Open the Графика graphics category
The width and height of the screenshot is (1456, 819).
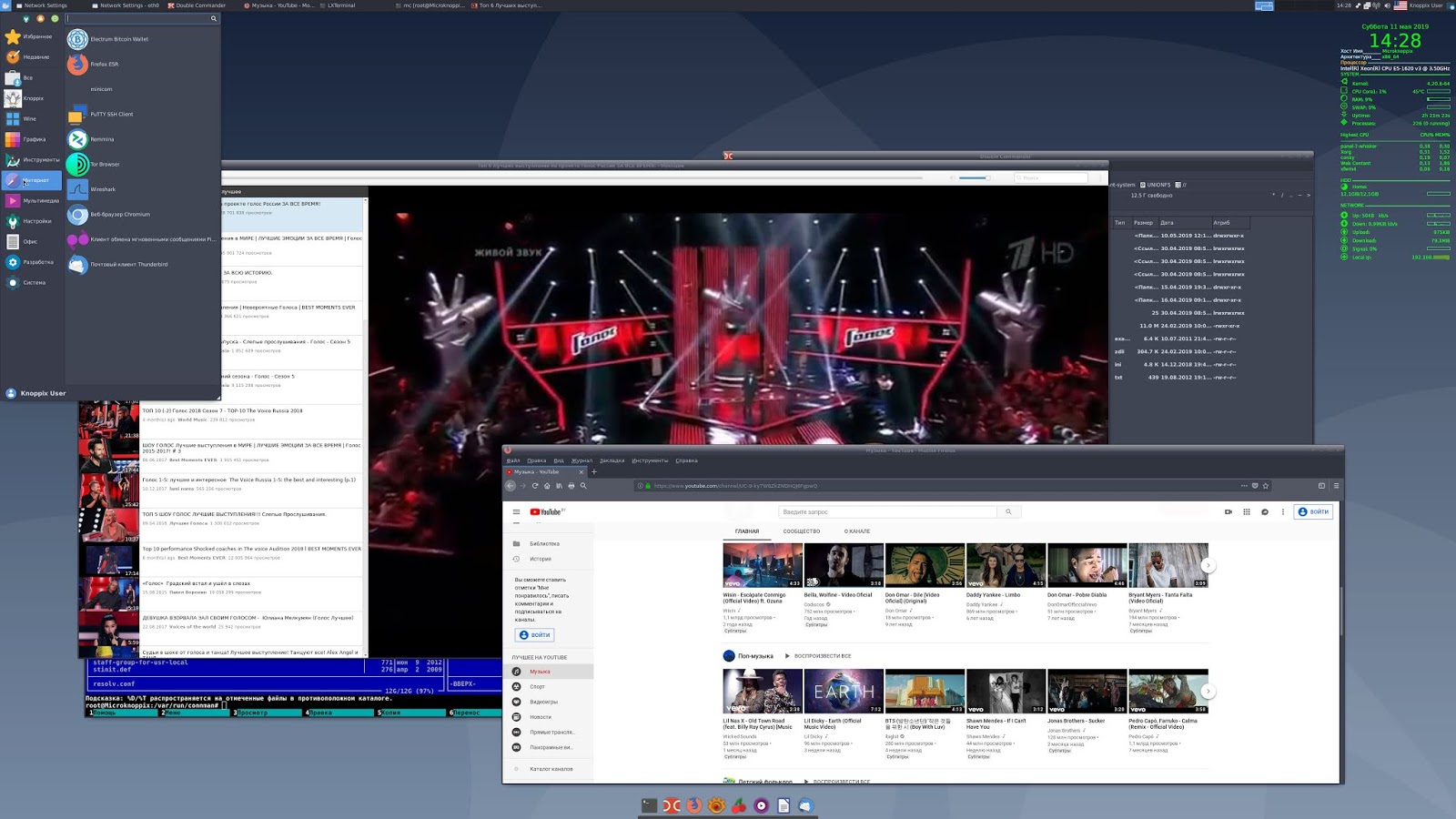pyautogui.click(x=32, y=139)
